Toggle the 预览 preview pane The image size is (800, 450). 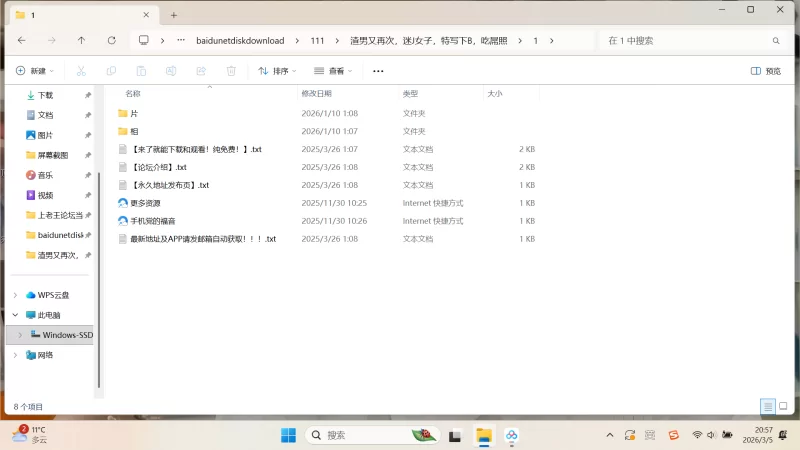coord(766,71)
